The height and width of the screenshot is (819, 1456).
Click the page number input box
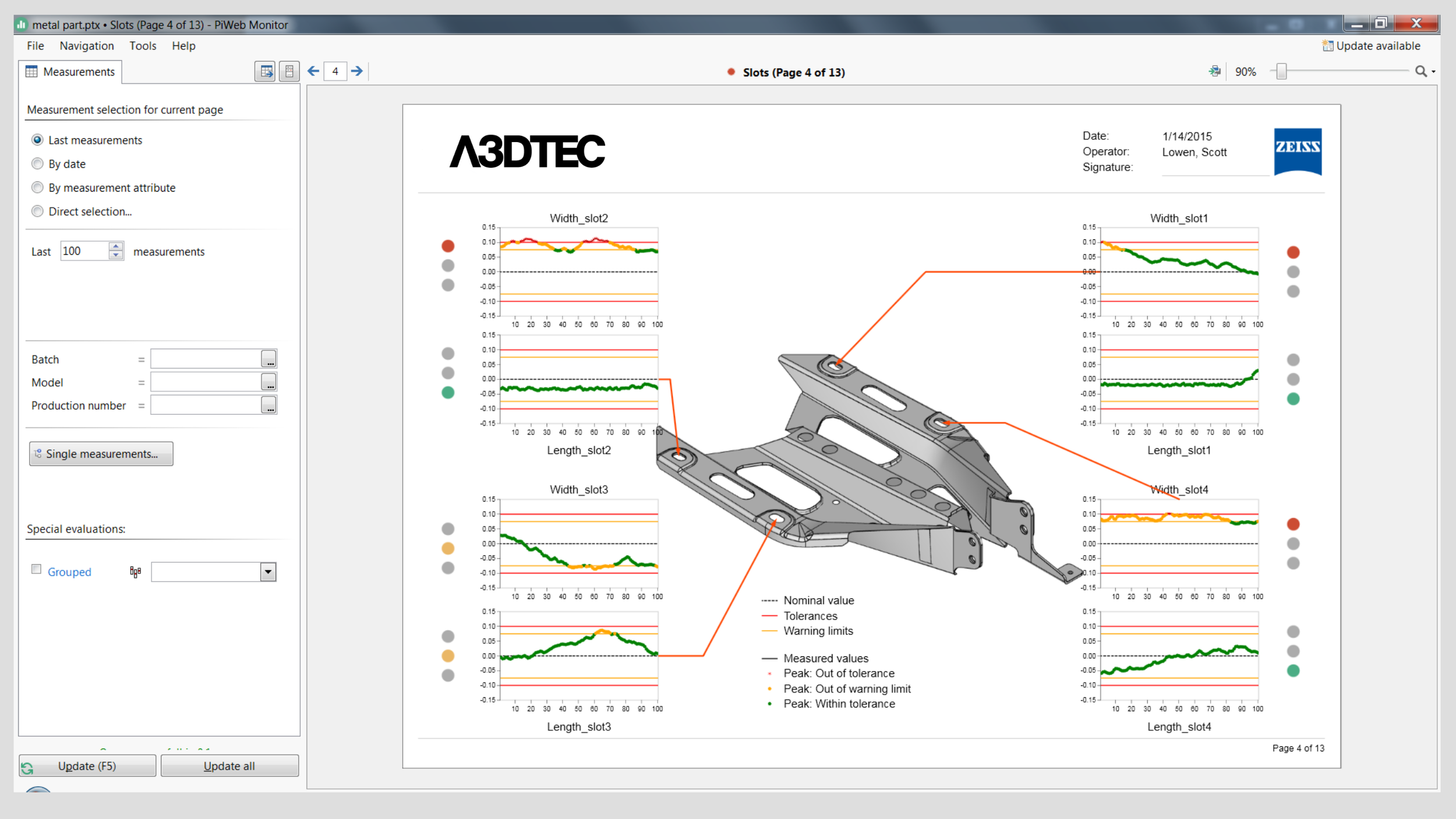(335, 71)
